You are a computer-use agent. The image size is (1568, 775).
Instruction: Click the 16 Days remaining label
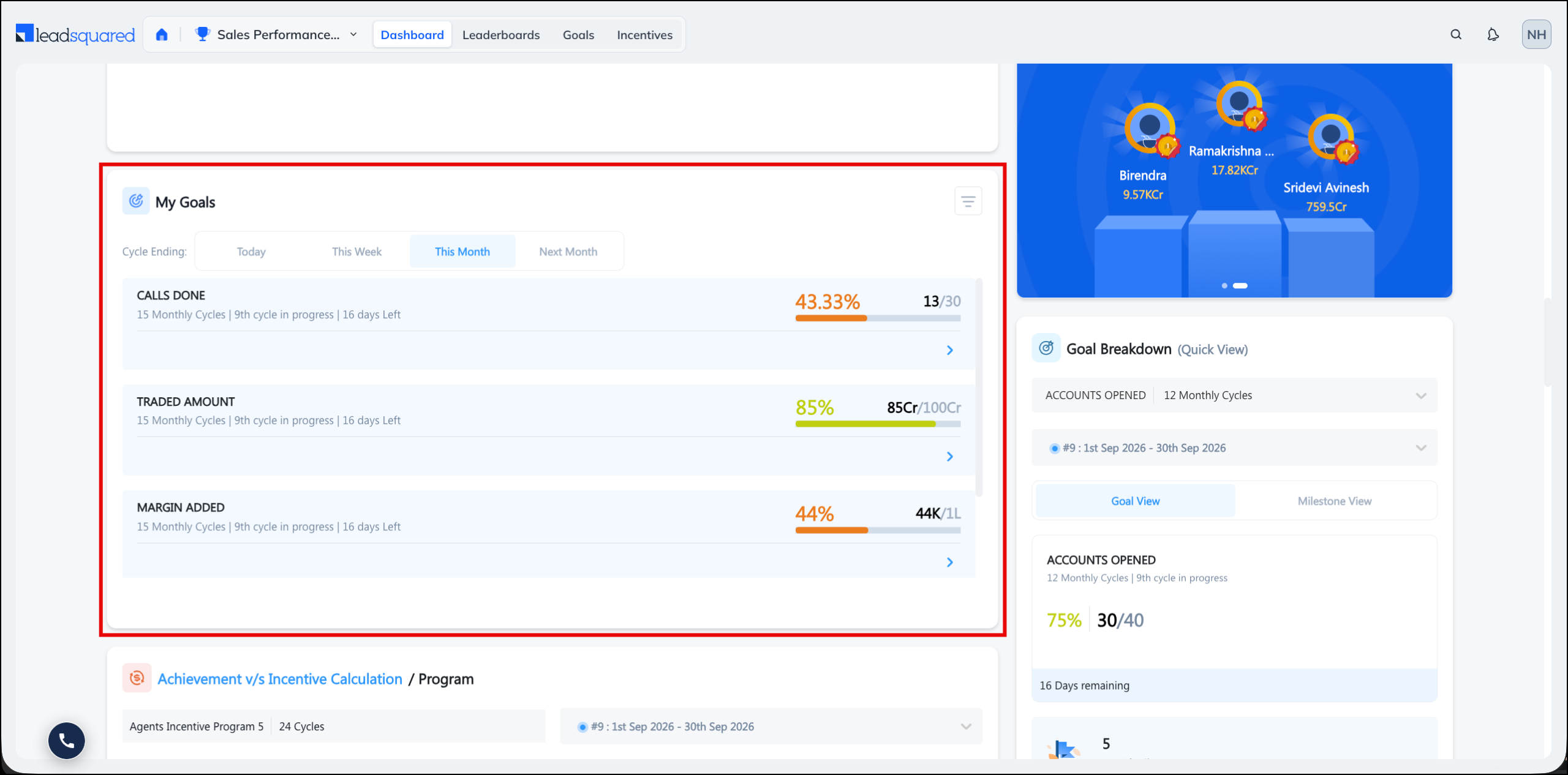tap(1084, 686)
